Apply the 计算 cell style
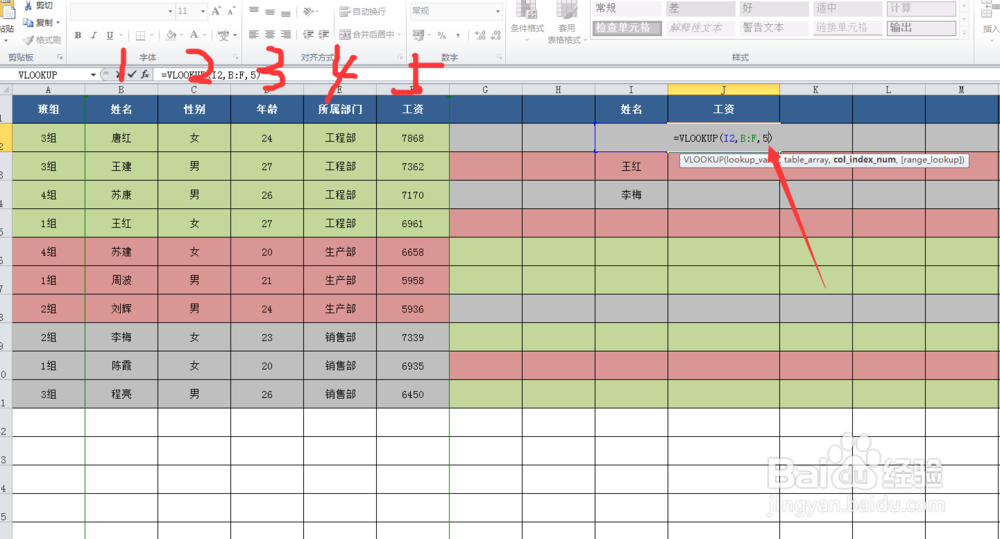Image resolution: width=1000 pixels, height=539 pixels. [922, 8]
